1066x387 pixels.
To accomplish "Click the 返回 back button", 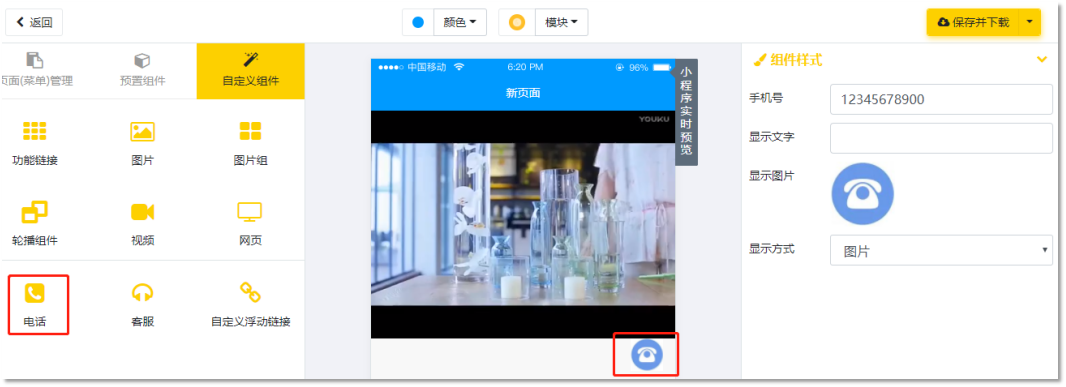I will 34,22.
